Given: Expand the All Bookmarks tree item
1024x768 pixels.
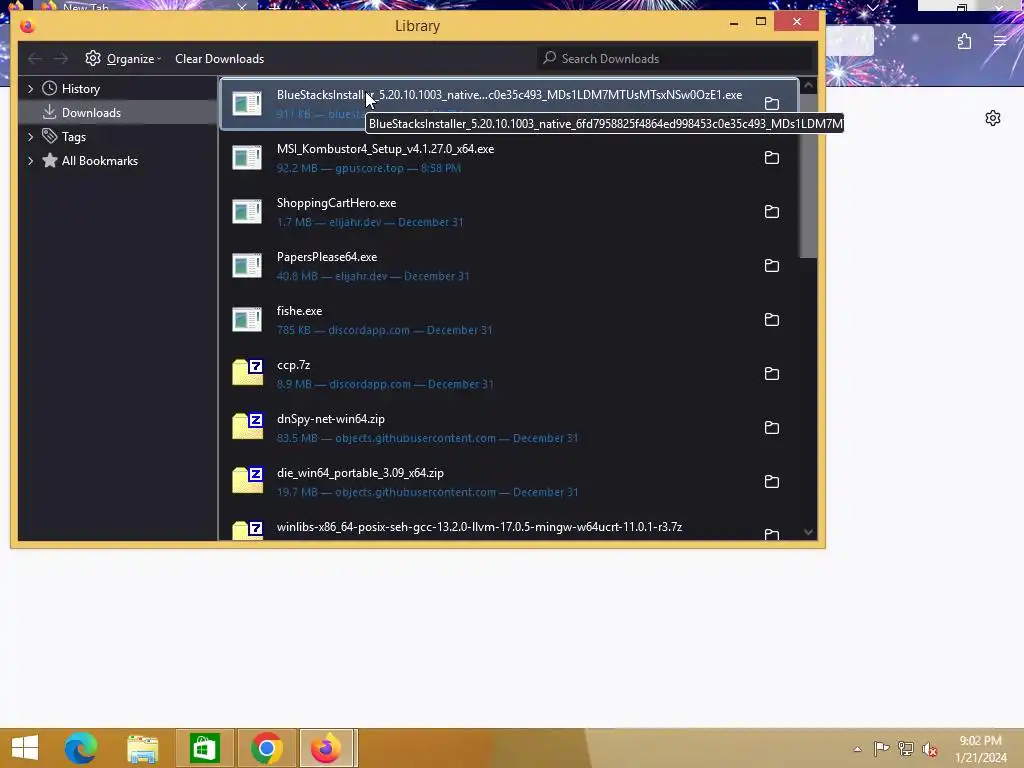Looking at the screenshot, I should pyautogui.click(x=30, y=161).
